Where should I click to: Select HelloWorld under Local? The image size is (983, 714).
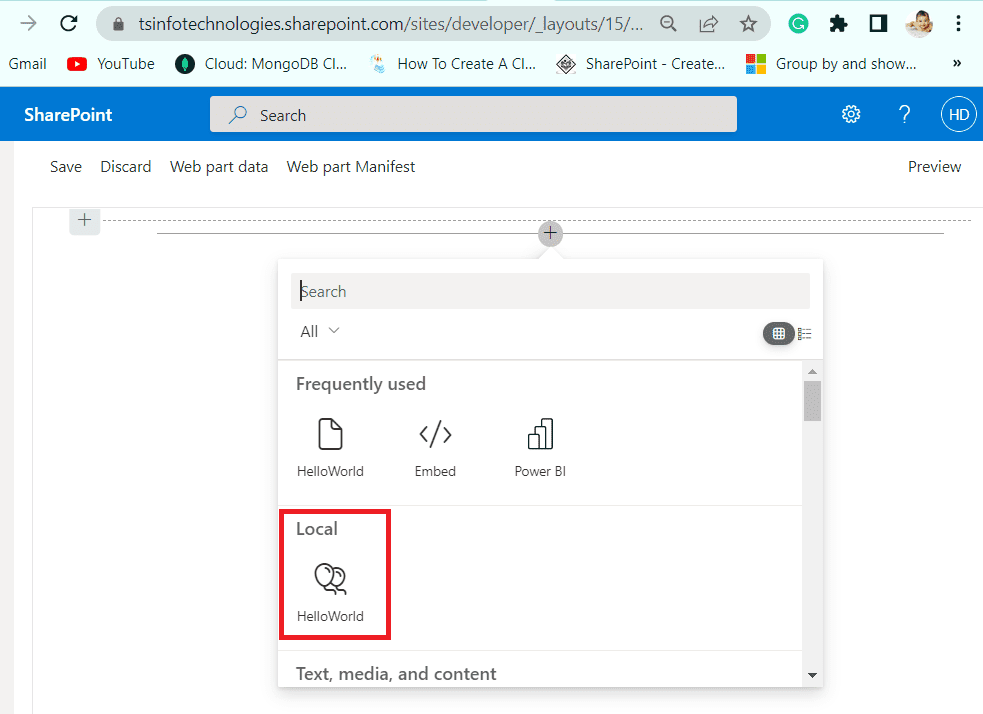pos(330,593)
